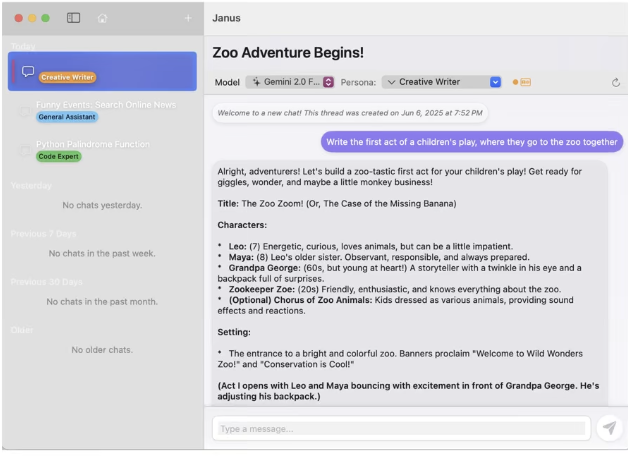Click the Code Expert green tag
Viewport: 628px width, 456px height.
pos(59,157)
